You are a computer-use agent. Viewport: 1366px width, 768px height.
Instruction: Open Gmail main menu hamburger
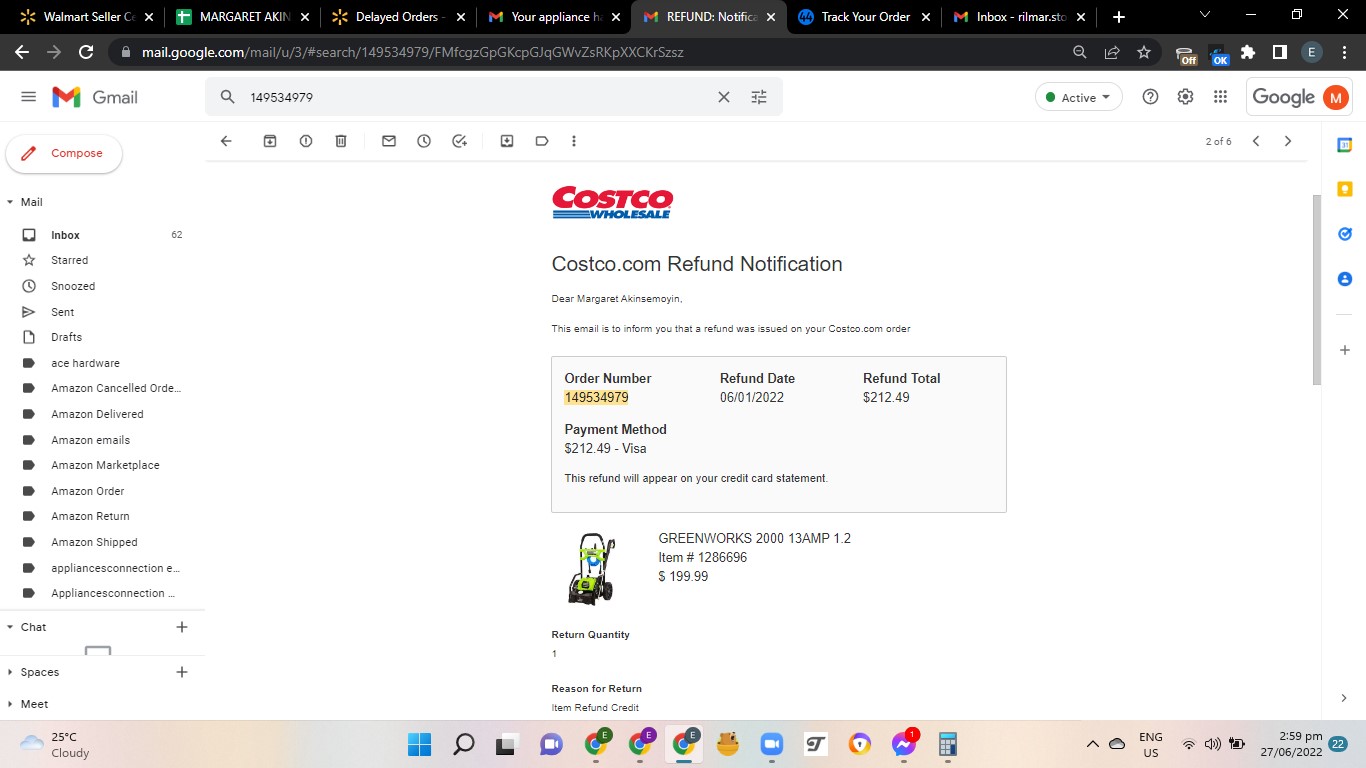[28, 97]
